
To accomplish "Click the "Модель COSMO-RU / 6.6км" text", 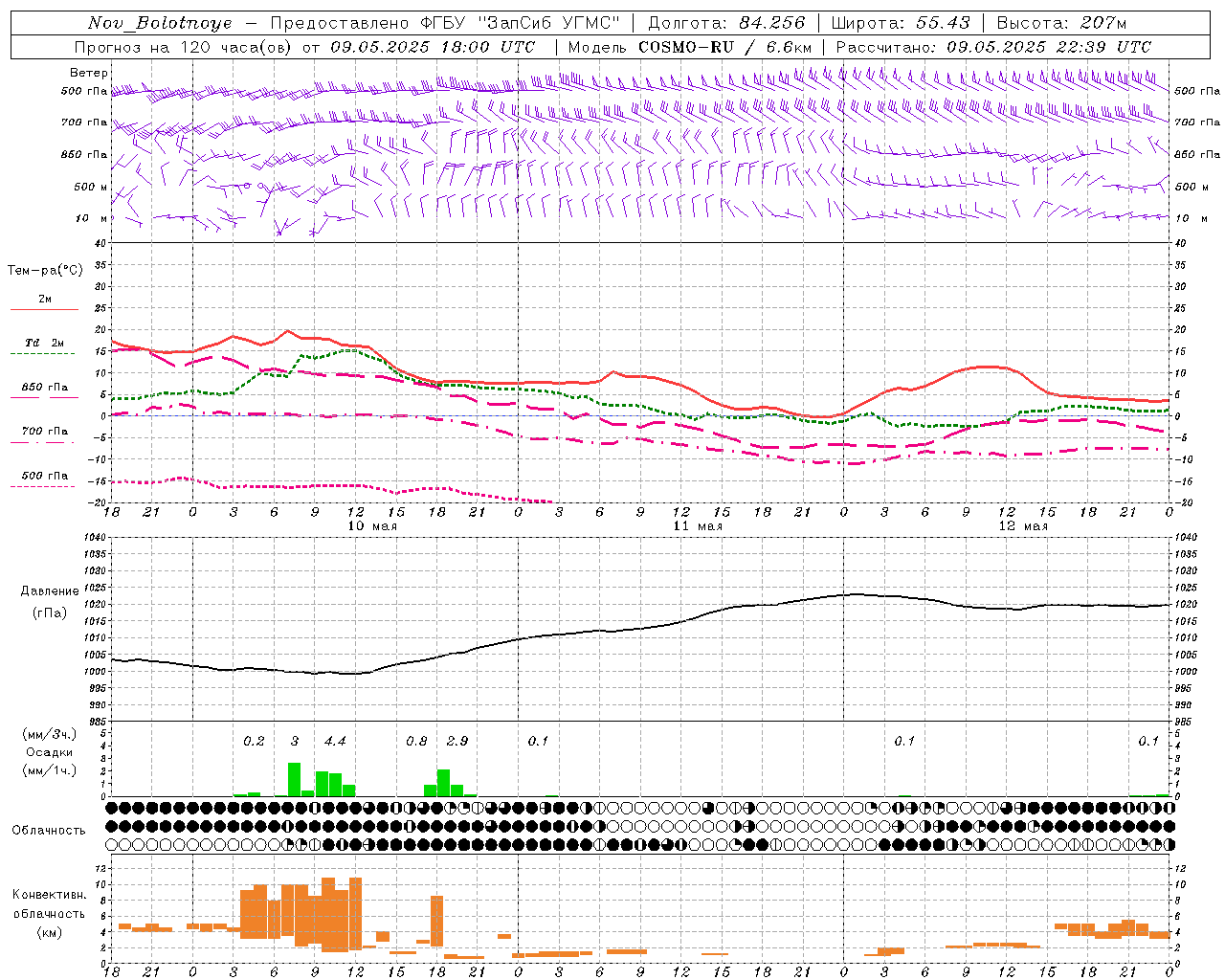I will coord(690,47).
